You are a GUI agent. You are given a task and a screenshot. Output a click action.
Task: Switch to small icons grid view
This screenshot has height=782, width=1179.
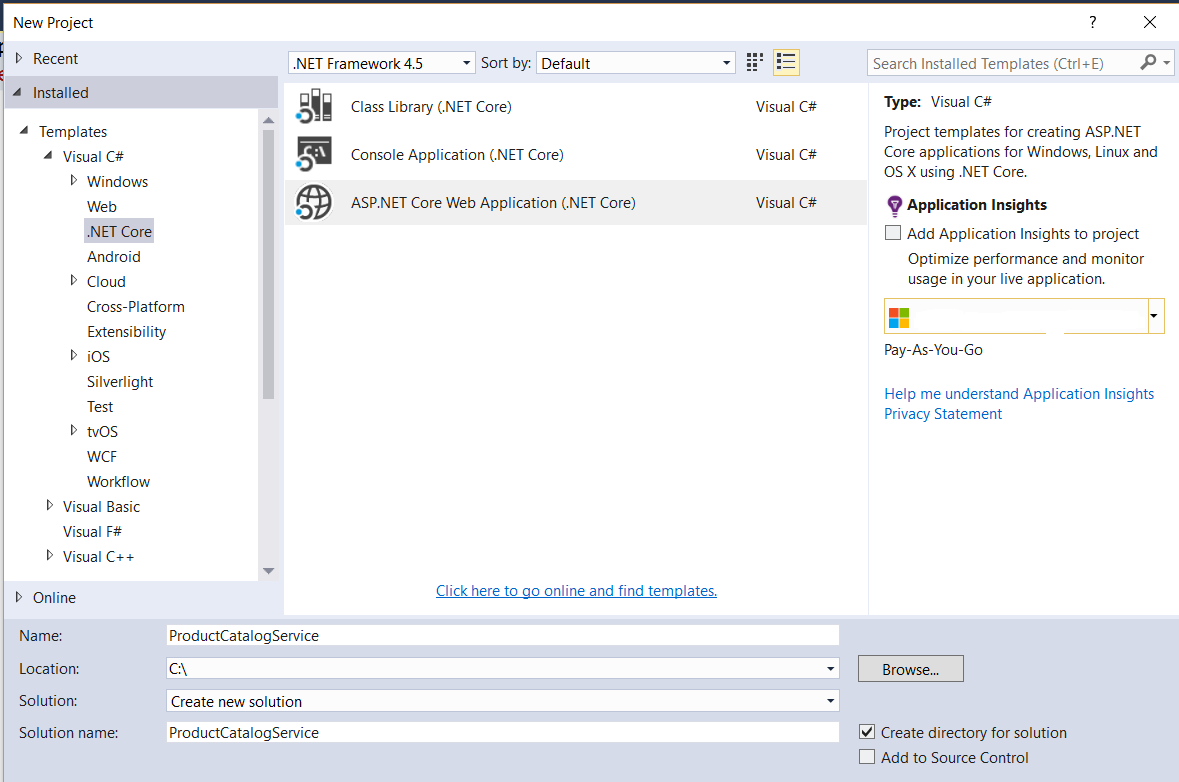[754, 62]
